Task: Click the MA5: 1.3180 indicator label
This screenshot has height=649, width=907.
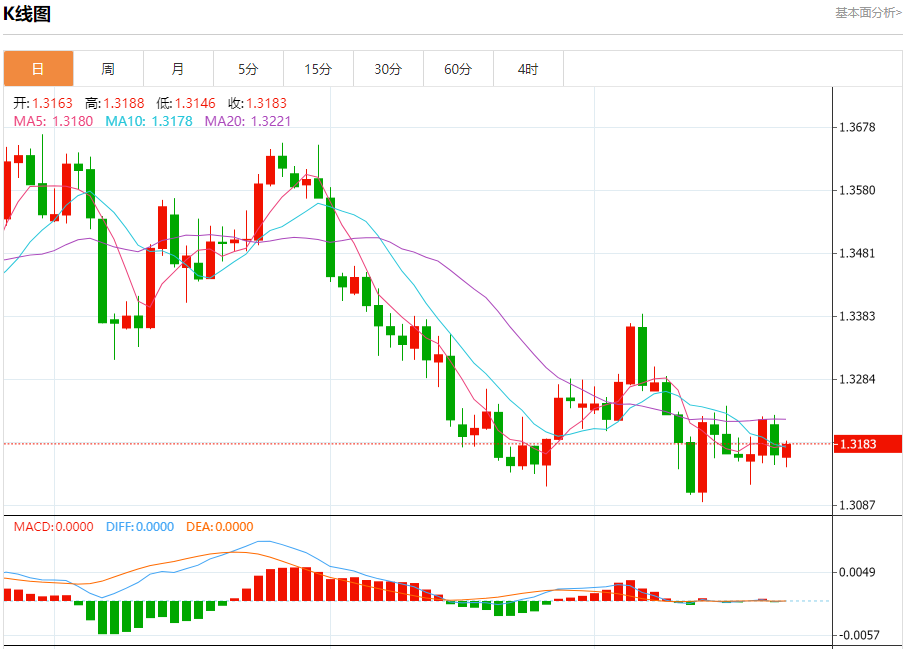Action: coord(53,121)
